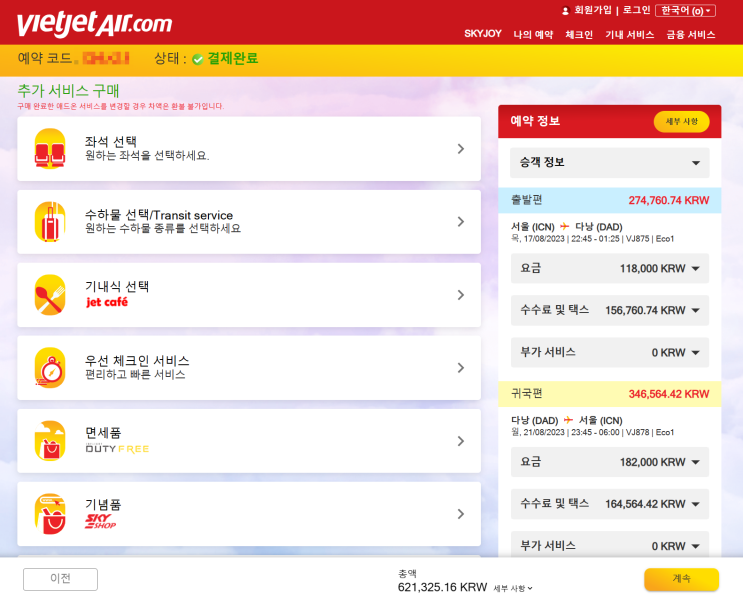Click yellow 세부 사항 button in 예약 정보

(x=681, y=122)
